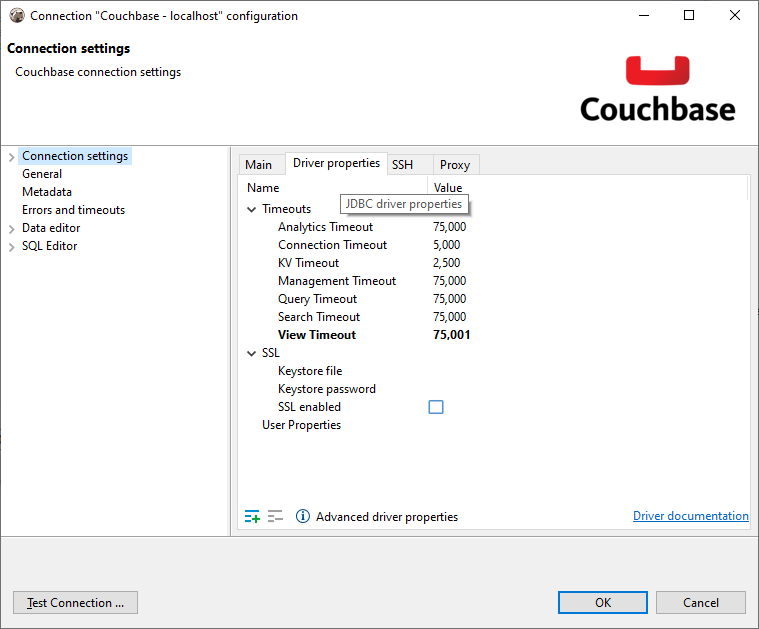Click the Analytics Timeout value 75,000

point(449,227)
